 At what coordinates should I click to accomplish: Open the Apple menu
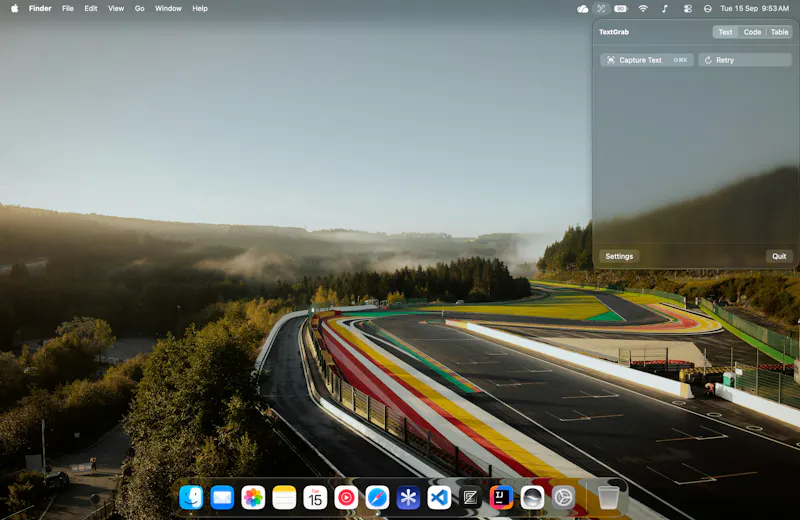pyautogui.click(x=14, y=9)
